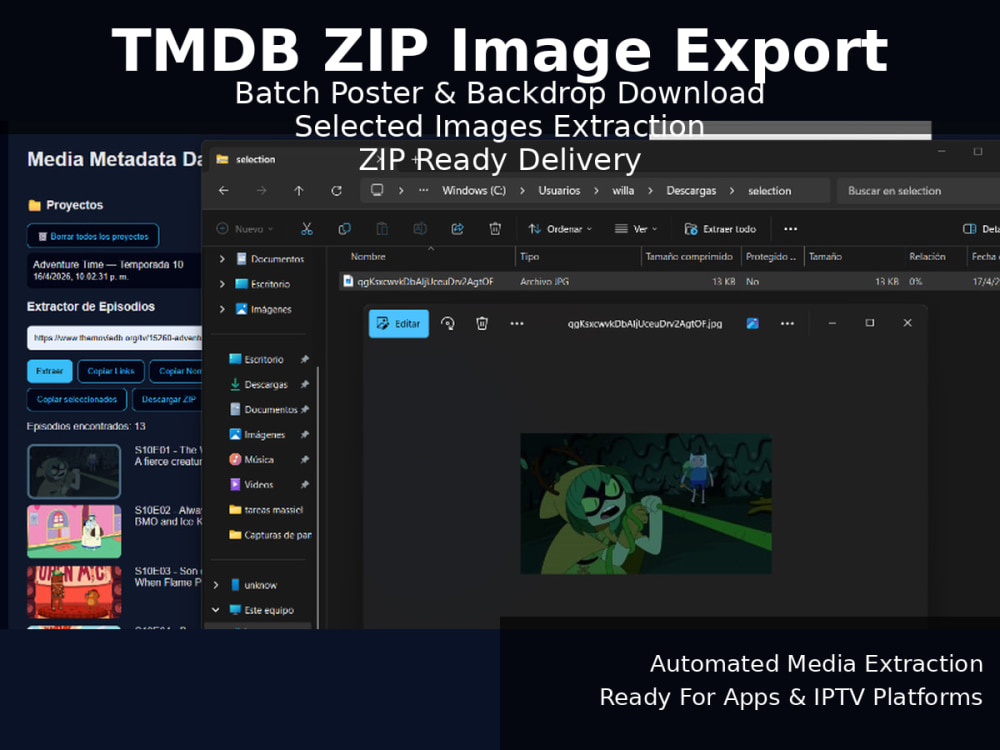Click Descargar ZIP button
Image resolution: width=1000 pixels, height=750 pixels.
click(x=167, y=399)
